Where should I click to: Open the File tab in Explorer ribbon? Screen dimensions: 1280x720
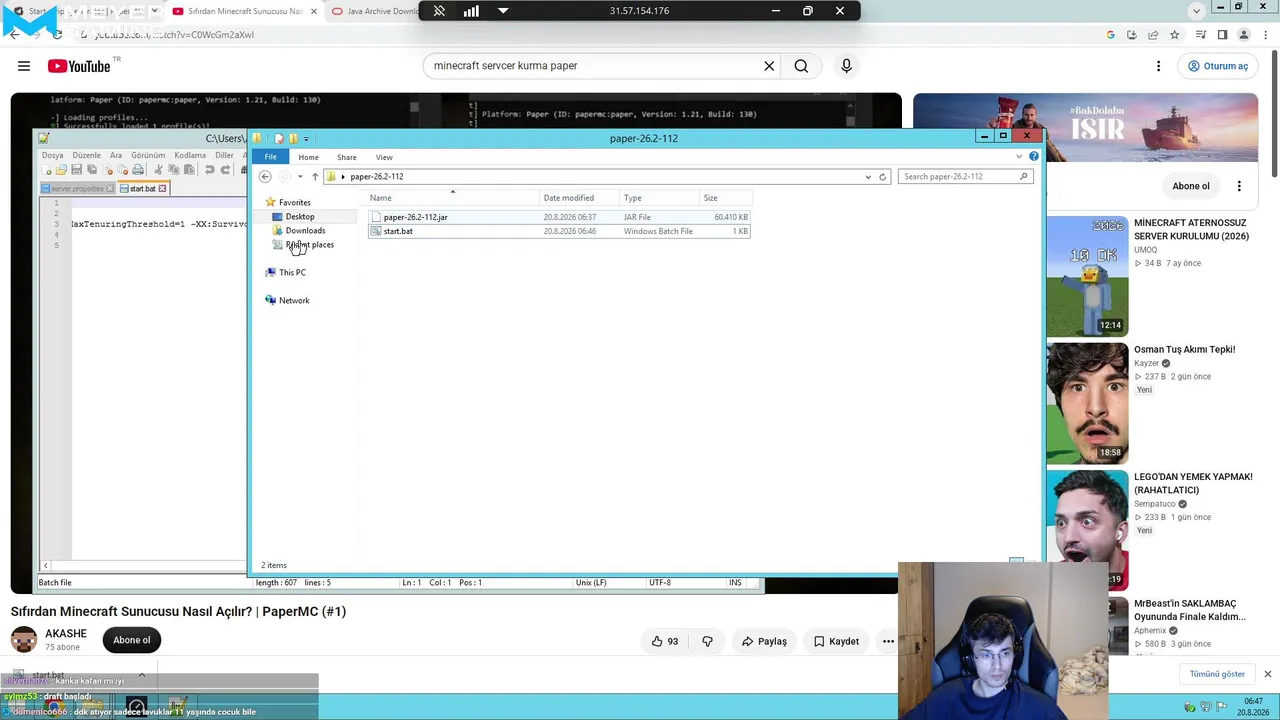(x=271, y=157)
